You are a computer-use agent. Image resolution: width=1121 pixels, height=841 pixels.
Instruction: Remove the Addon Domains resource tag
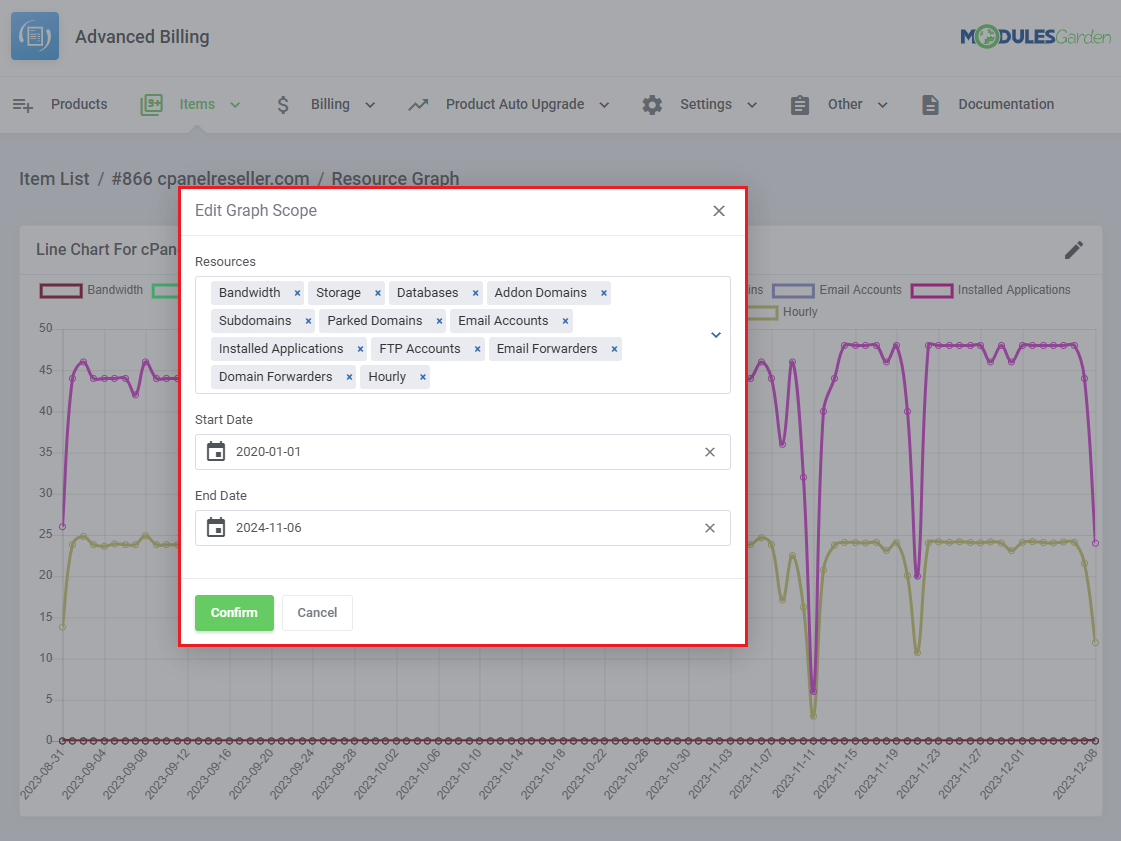pos(603,293)
